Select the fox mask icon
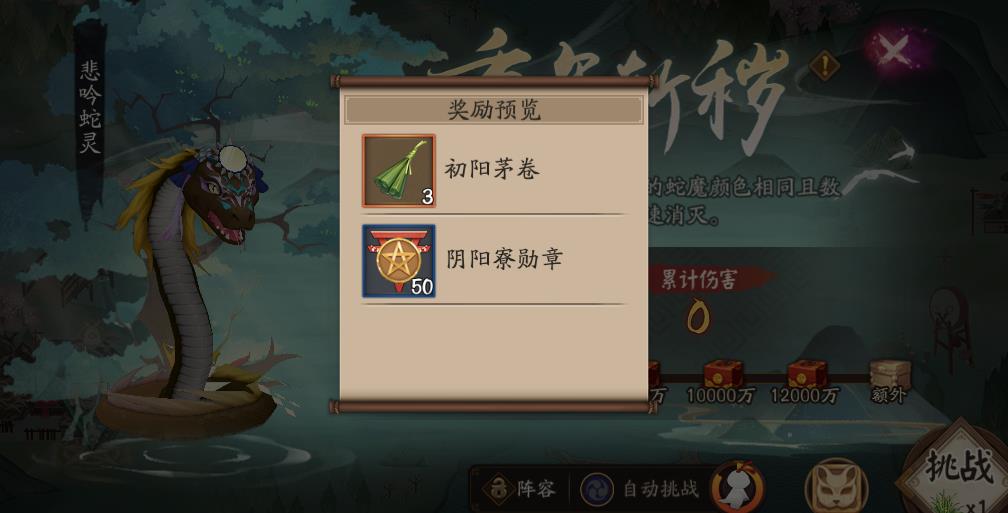 [x=836, y=487]
